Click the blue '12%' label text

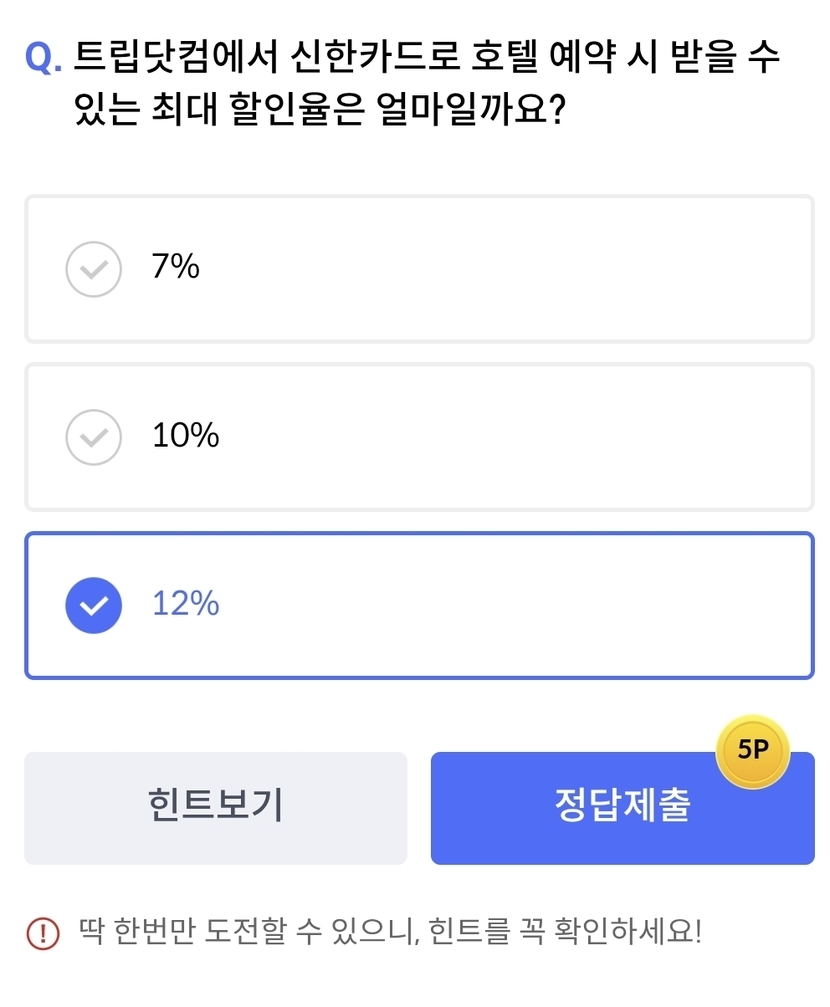click(x=185, y=603)
